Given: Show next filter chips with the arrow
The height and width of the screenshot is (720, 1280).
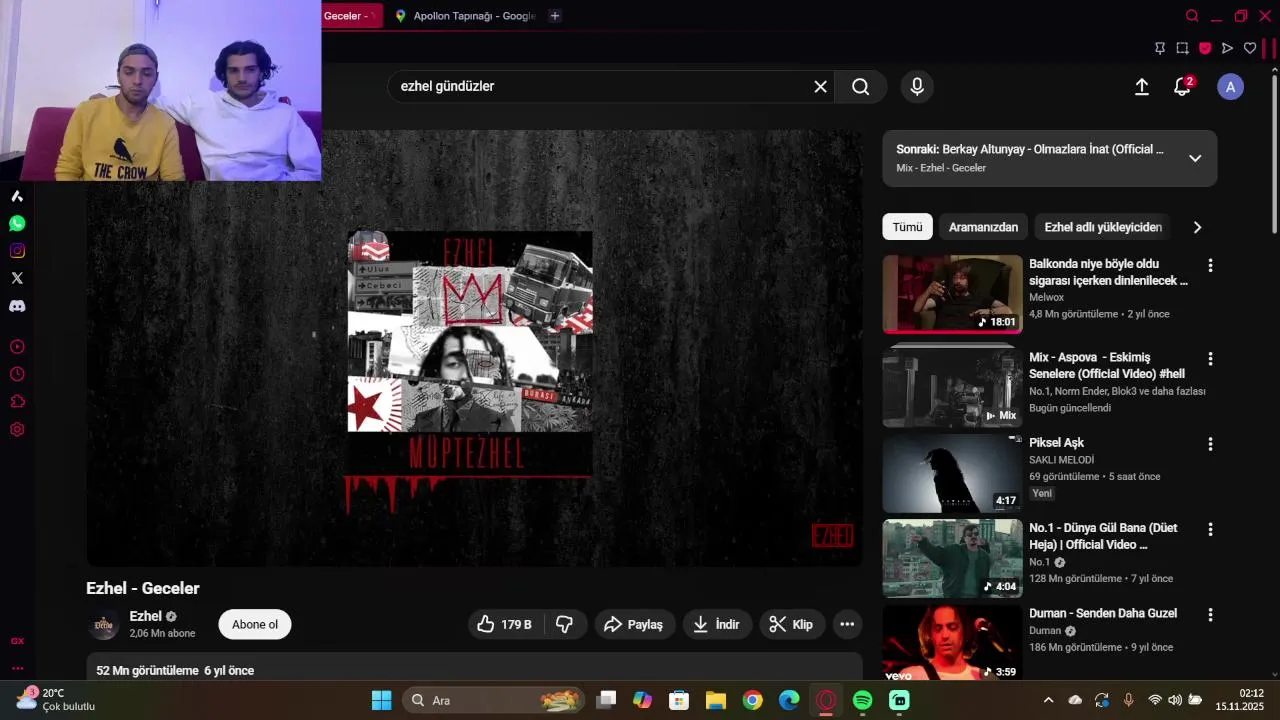Looking at the screenshot, I should coord(1197,227).
